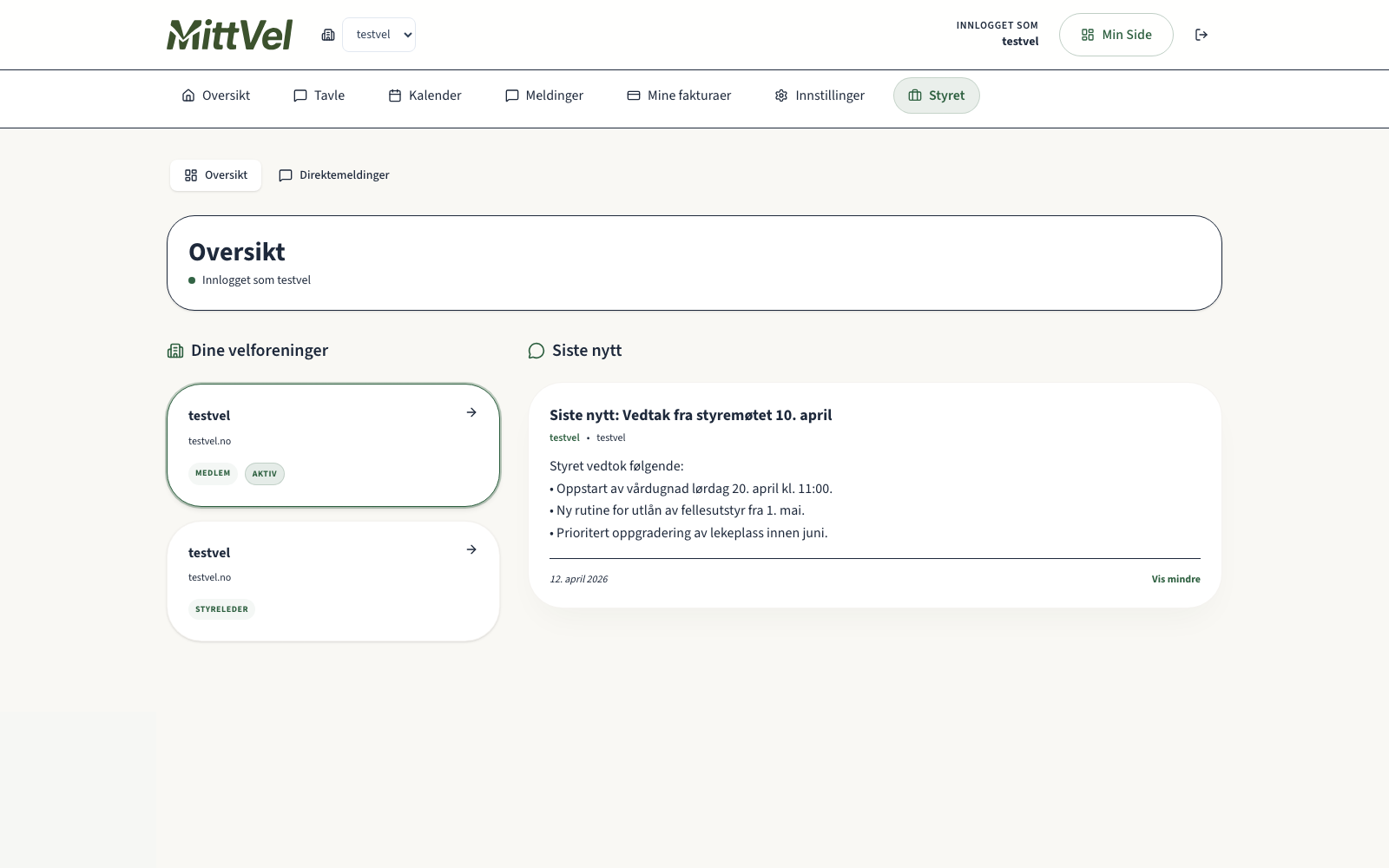This screenshot has height=868, width=1389.
Task: Click the arrow on the first testvel card
Action: pos(471,412)
